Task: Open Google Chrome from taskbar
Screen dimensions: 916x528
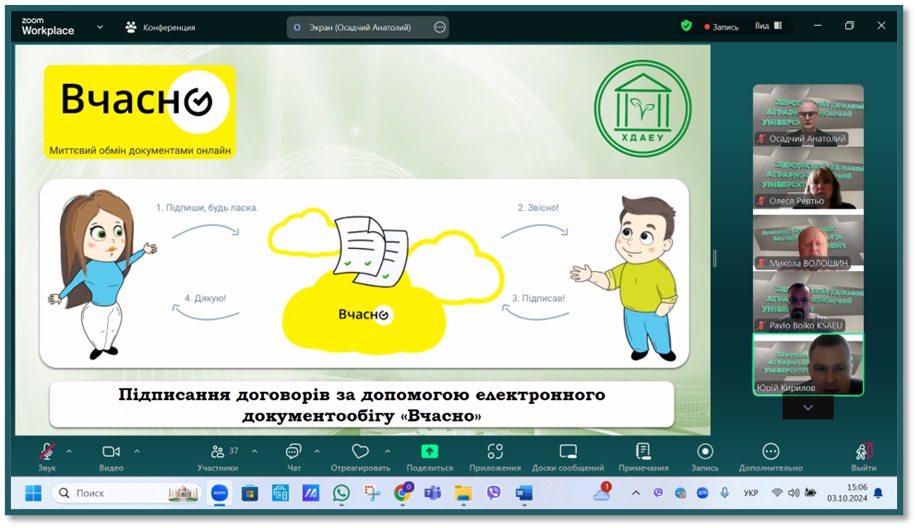Action: coord(403,494)
